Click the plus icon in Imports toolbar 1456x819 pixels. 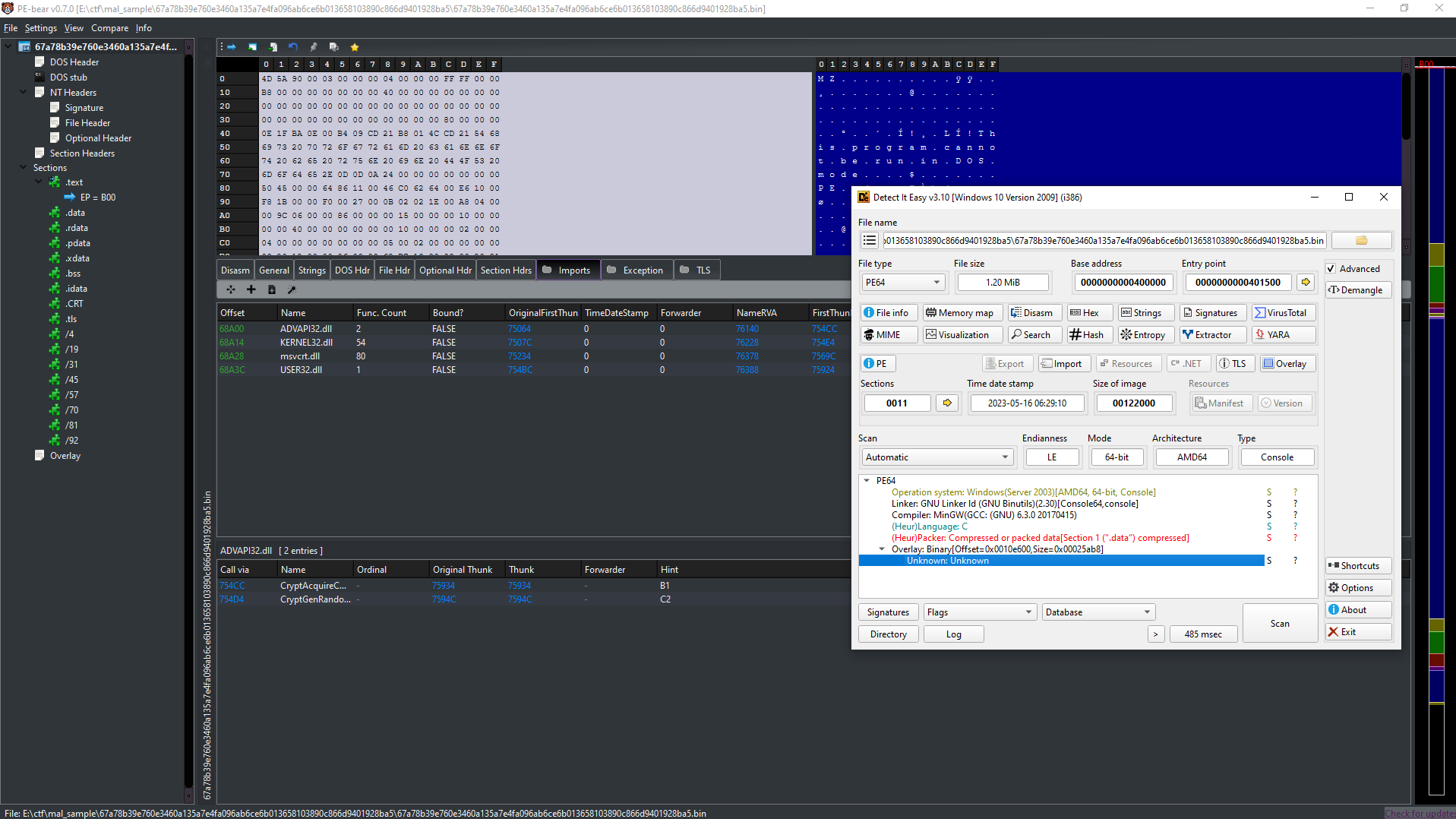(x=251, y=289)
